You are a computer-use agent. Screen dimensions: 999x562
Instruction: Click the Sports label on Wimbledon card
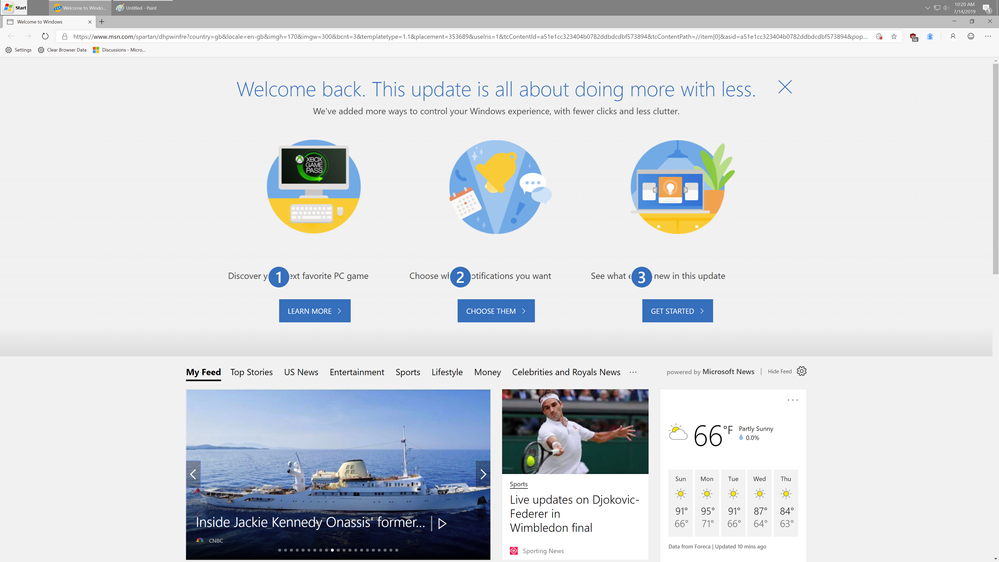click(519, 484)
